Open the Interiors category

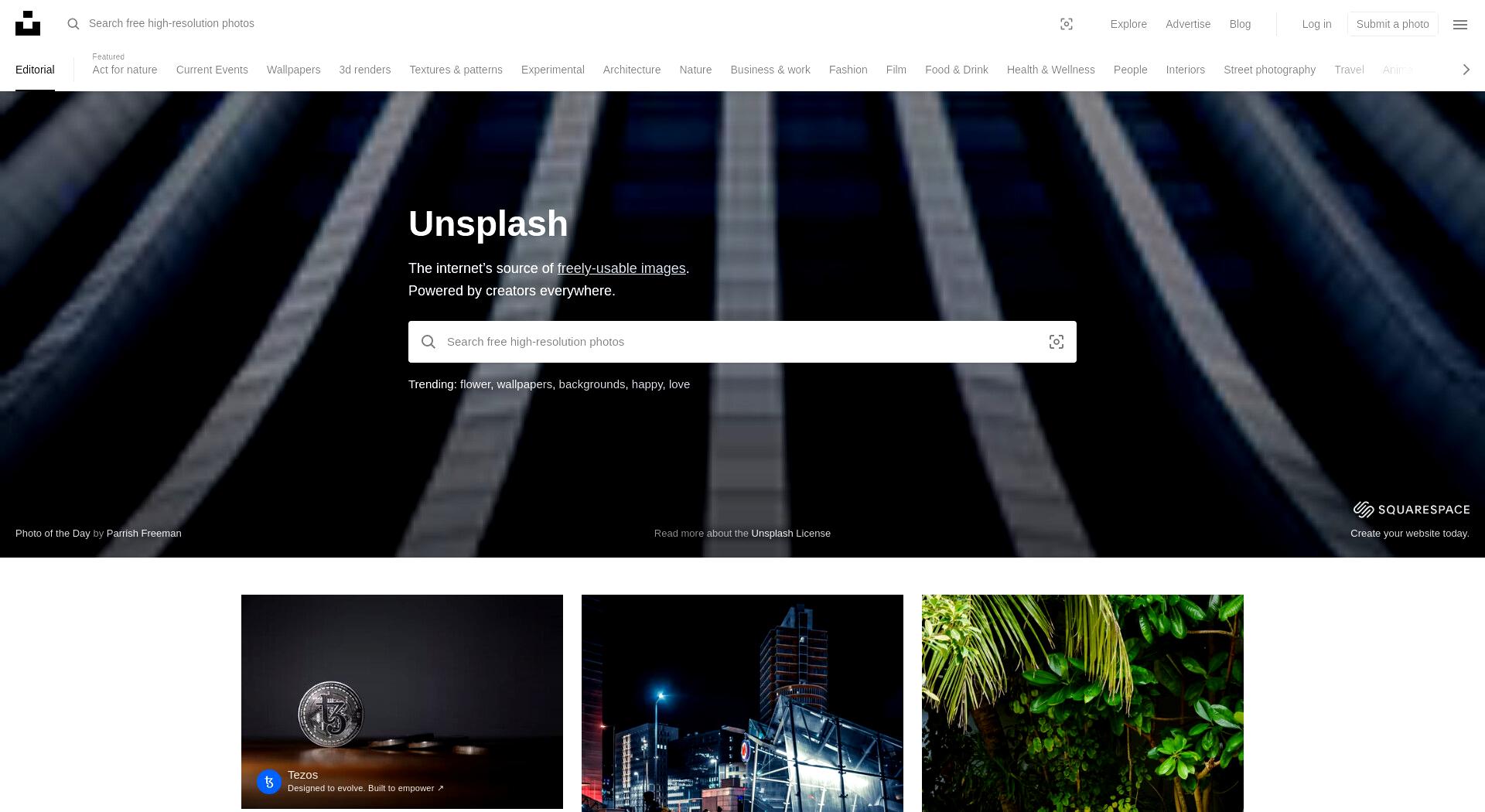[1185, 70]
